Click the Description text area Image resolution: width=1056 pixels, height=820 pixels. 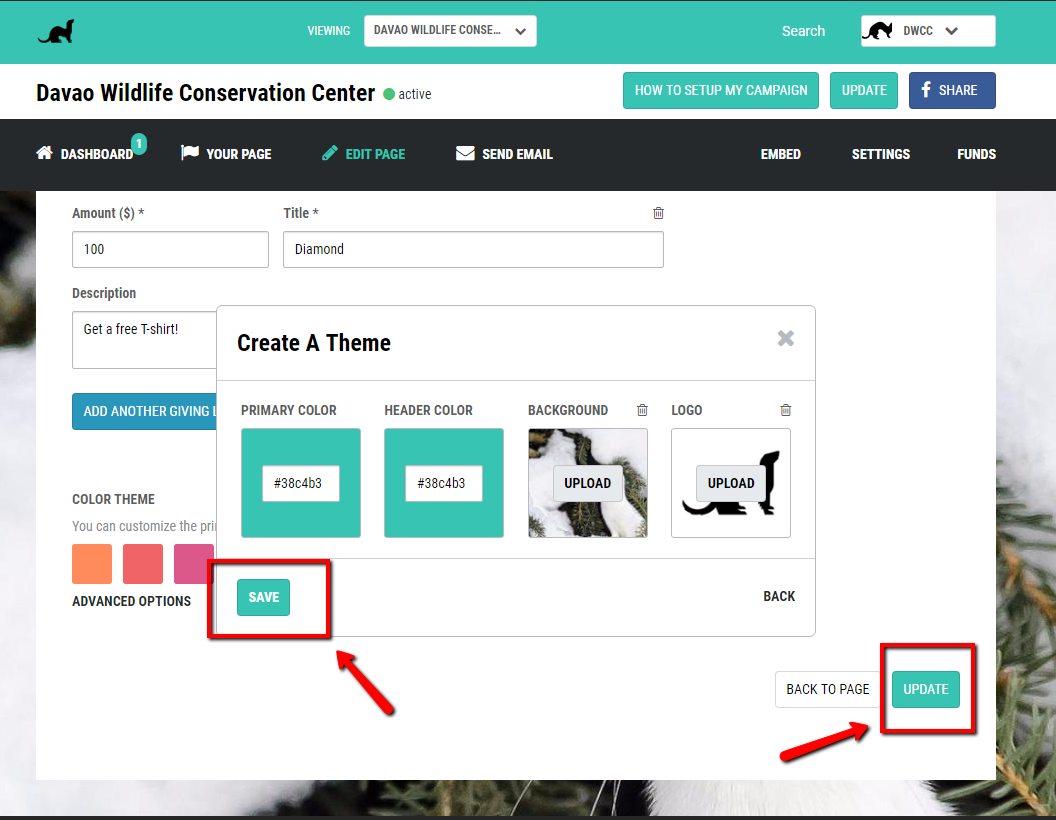[145, 340]
